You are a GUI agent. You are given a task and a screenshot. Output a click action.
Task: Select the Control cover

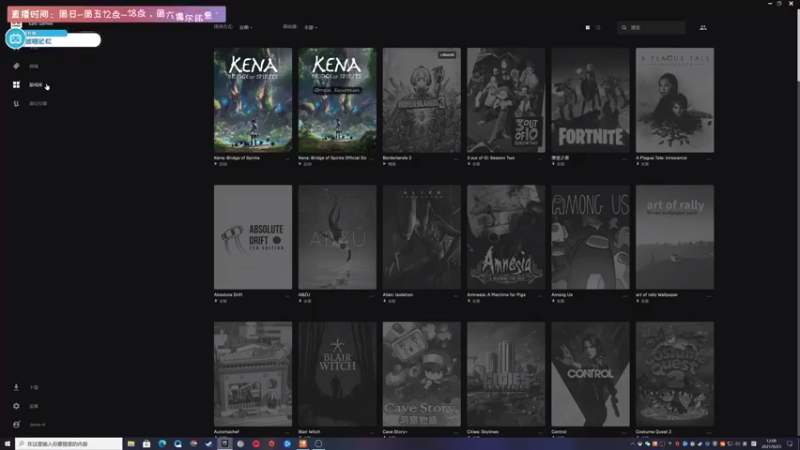[590, 374]
